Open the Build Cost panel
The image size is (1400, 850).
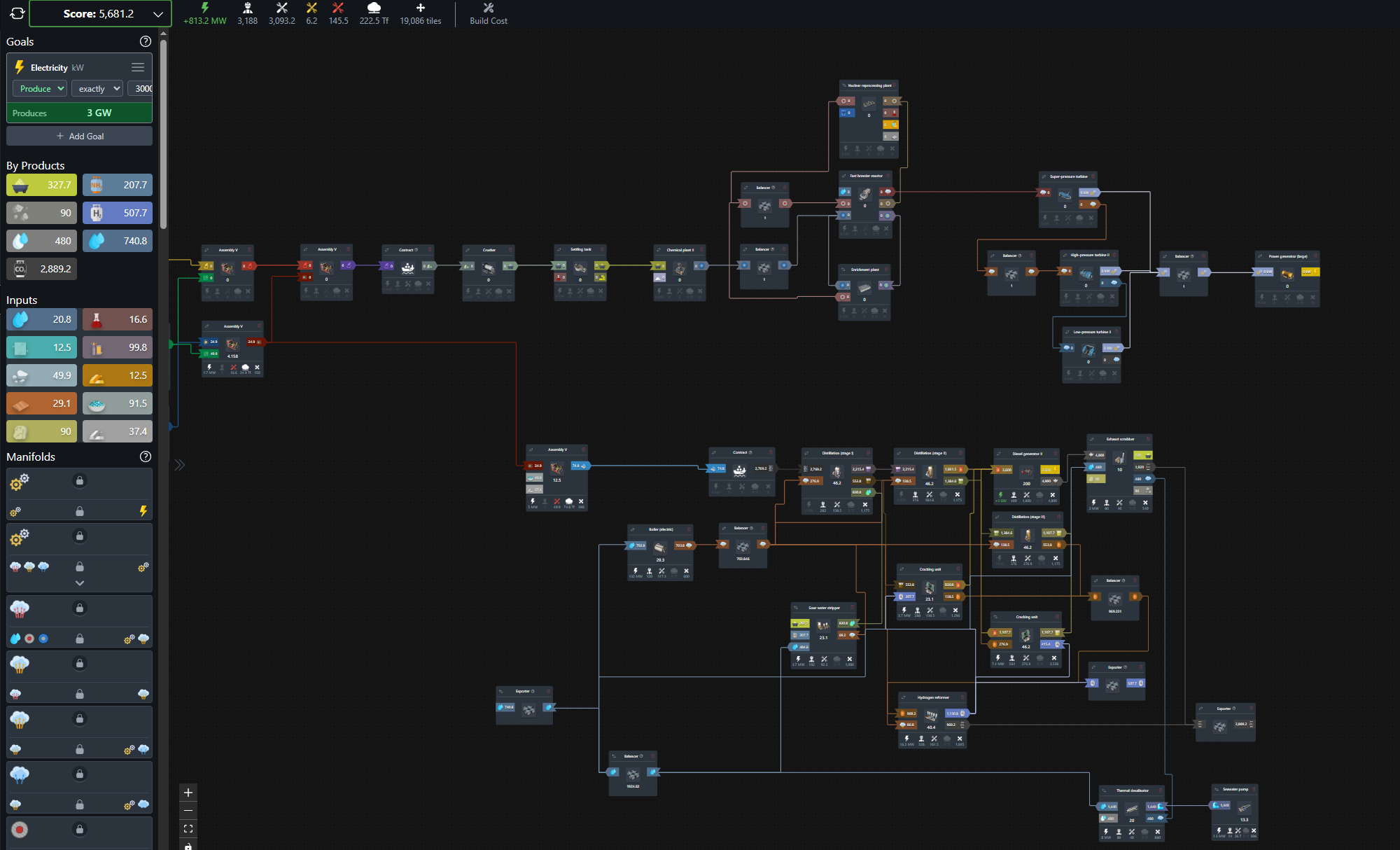click(488, 13)
